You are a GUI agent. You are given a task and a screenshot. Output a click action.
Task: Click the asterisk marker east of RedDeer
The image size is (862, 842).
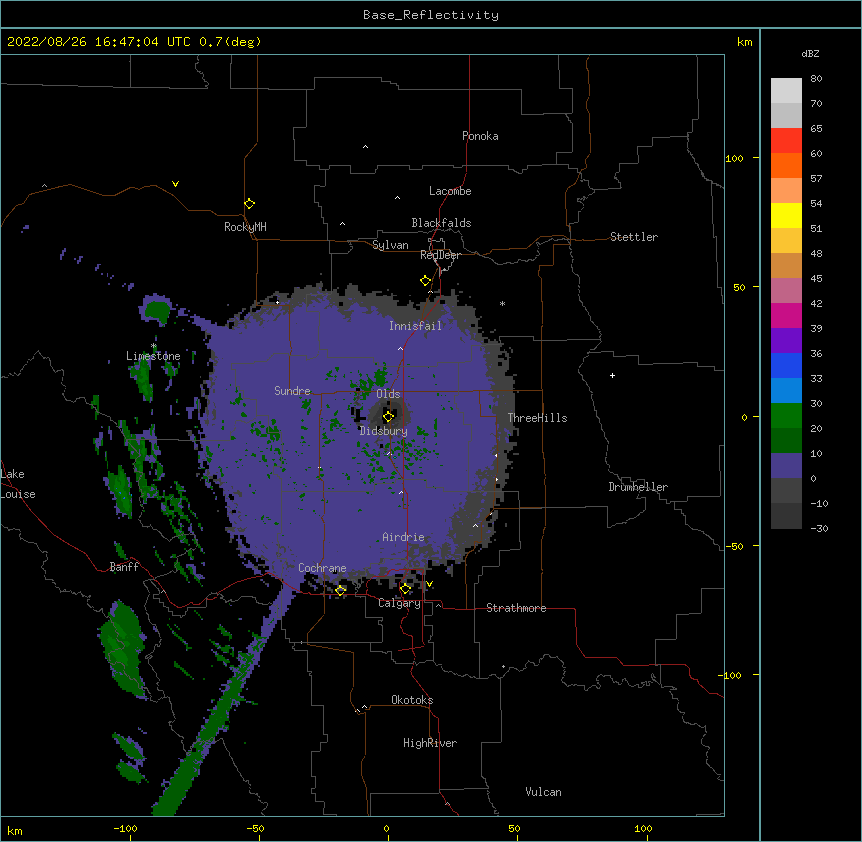502,303
